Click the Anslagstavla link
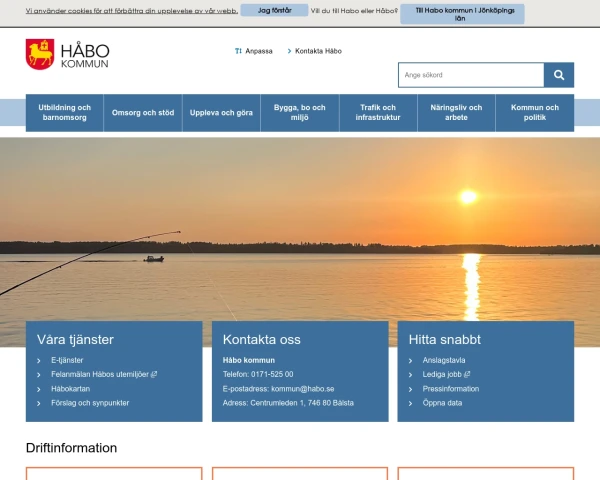Viewport: 600px width, 480px height. (x=443, y=360)
